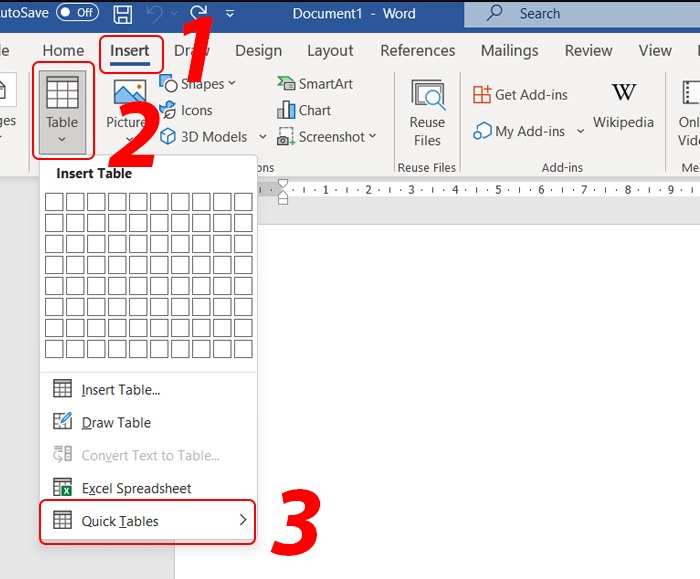Click the Search box in title bar
The height and width of the screenshot is (579, 700).
(x=582, y=14)
